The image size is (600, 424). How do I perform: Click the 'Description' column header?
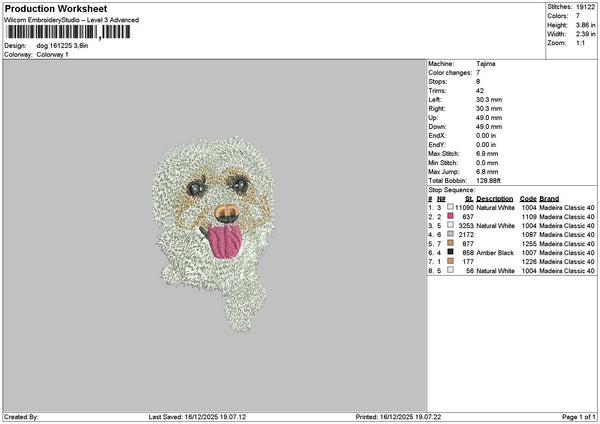tap(494, 199)
